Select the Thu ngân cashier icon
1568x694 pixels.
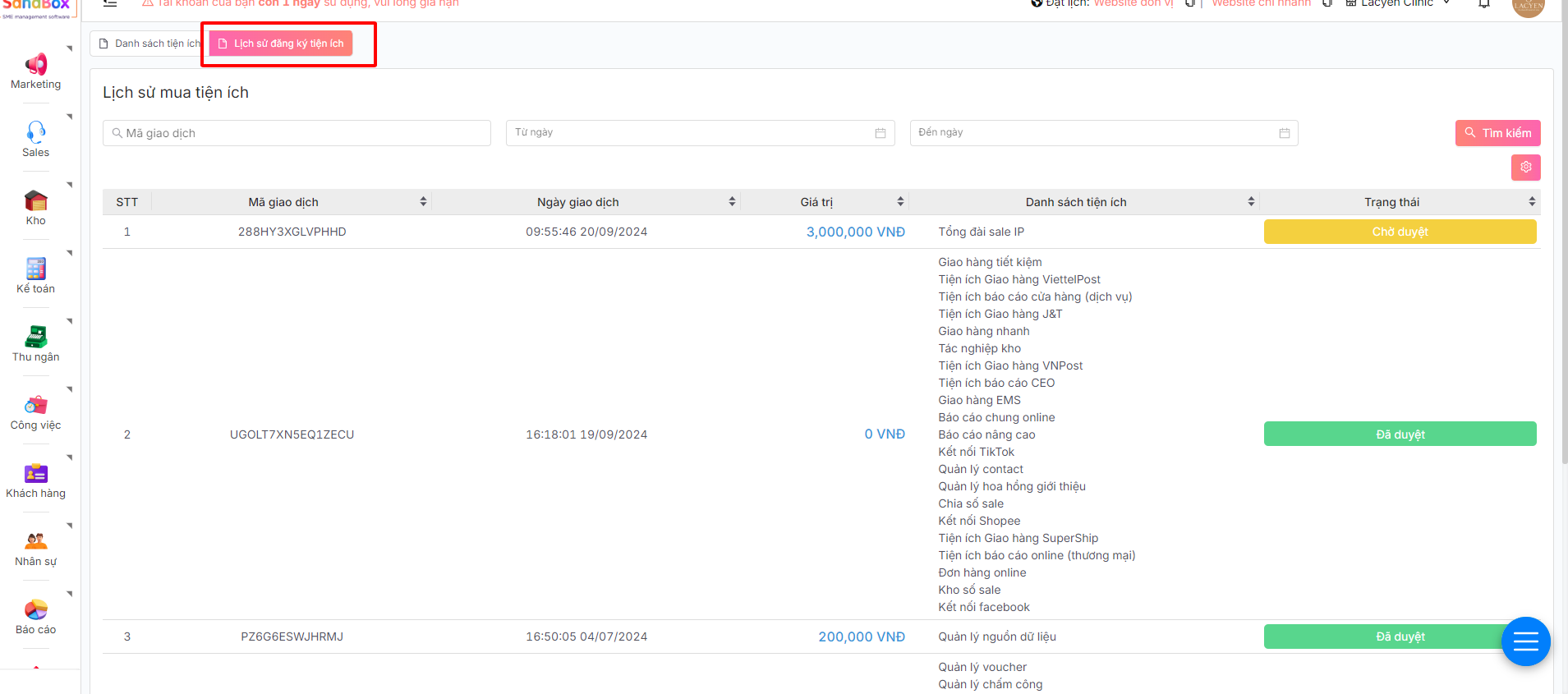[35, 337]
